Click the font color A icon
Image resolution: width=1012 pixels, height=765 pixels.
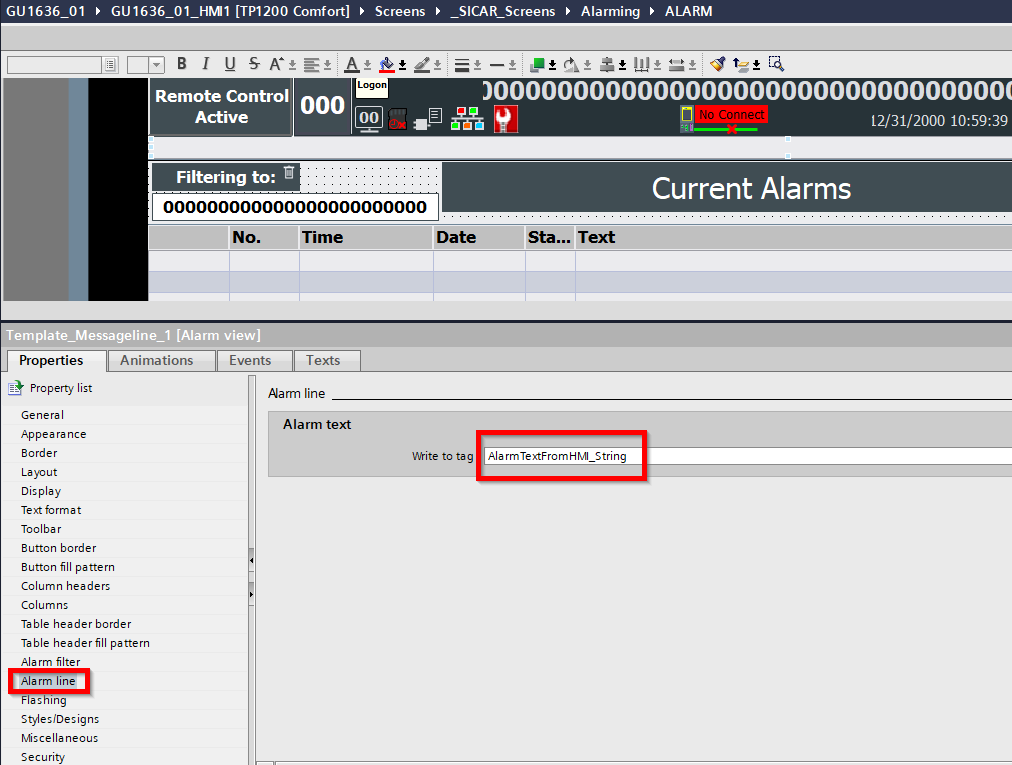(x=352, y=65)
